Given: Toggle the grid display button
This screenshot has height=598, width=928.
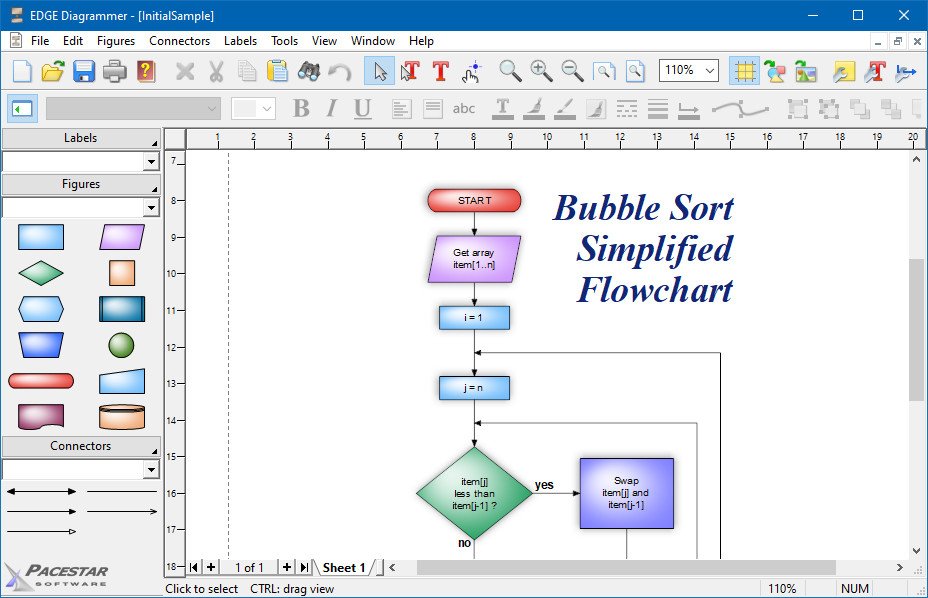Looking at the screenshot, I should 744,71.
